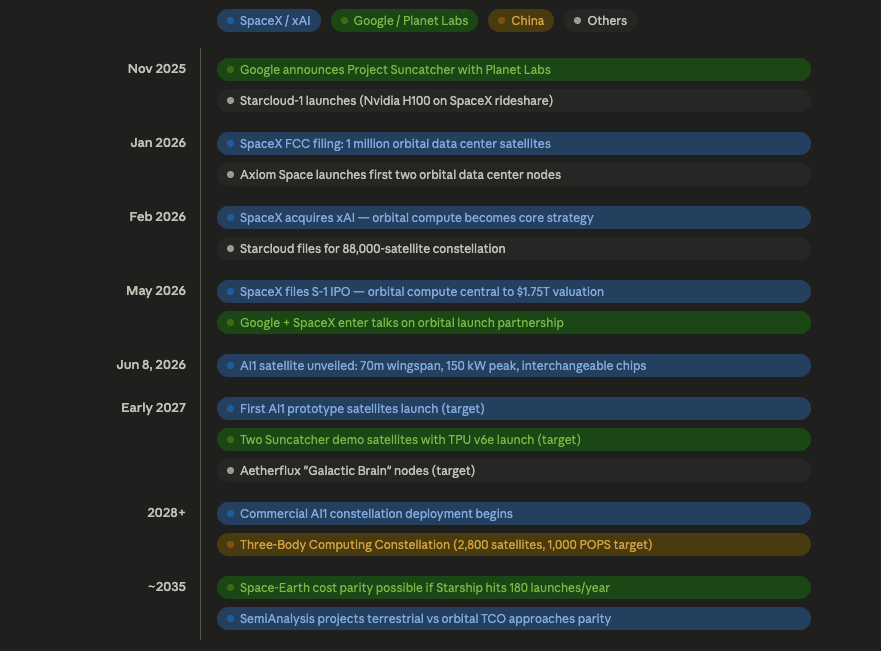
Task: Click the green dot in Google / Planet Labs chip
Action: click(x=344, y=21)
